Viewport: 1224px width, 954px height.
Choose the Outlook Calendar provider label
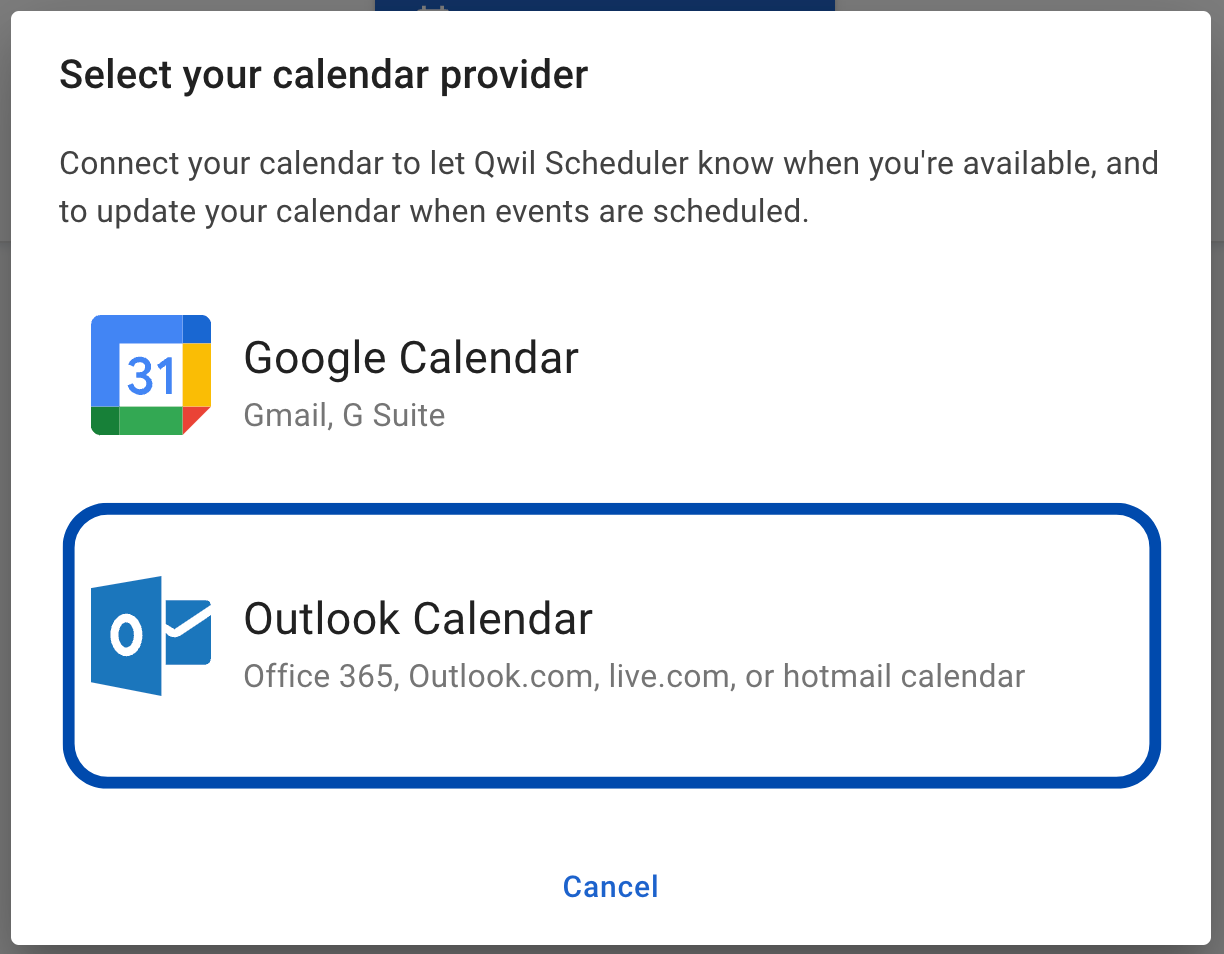point(418,618)
